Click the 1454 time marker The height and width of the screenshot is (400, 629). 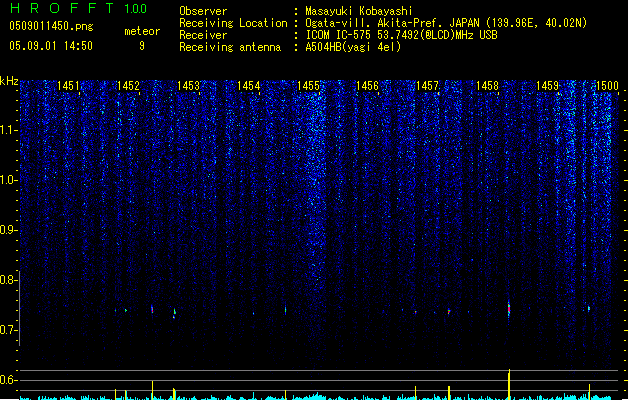coord(248,85)
